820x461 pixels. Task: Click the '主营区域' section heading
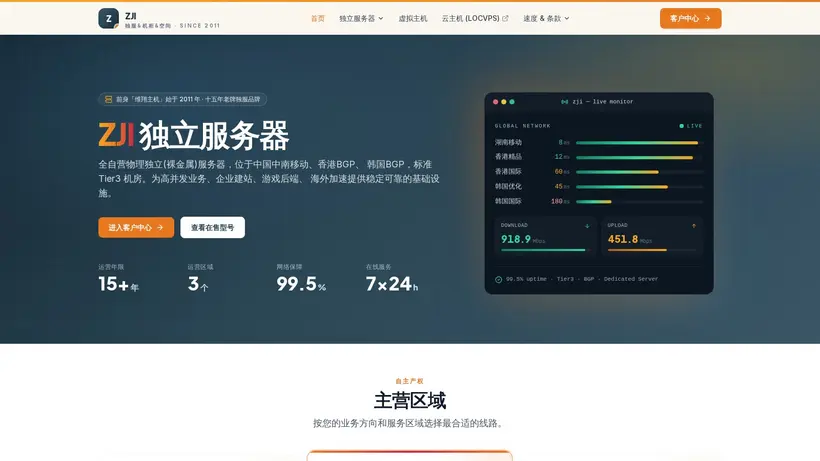click(x=409, y=400)
